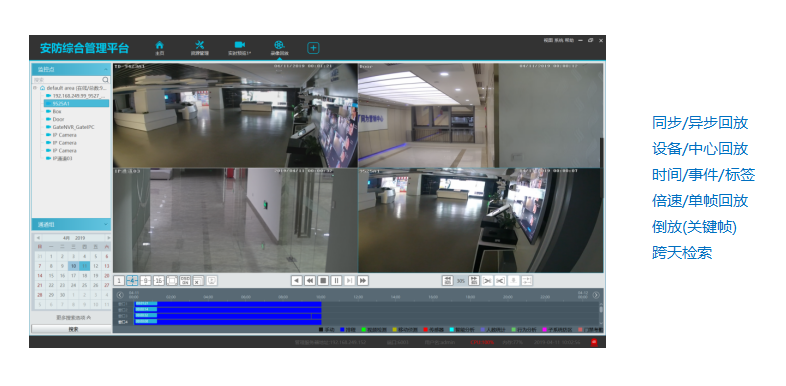Open the 资源管理 resource management tab
Image resolution: width=786 pixels, height=386 pixels.
(x=200, y=48)
